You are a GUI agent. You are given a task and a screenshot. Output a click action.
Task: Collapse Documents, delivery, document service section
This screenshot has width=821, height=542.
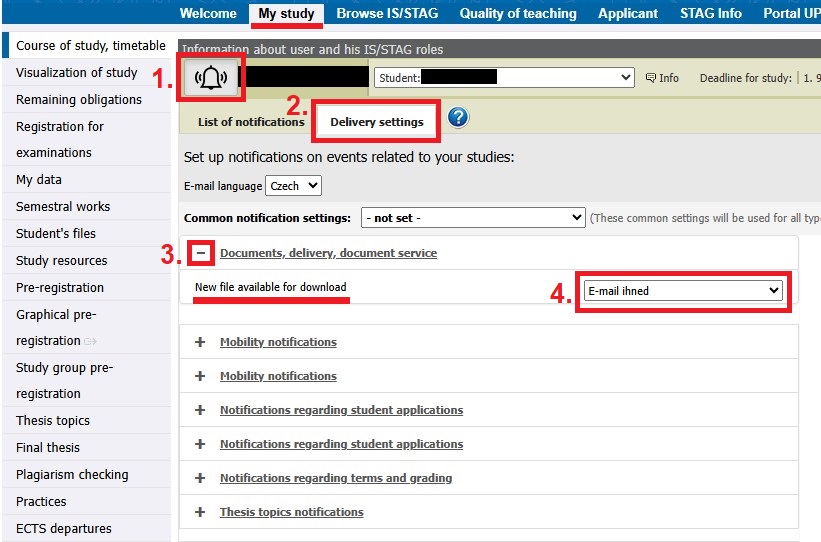(x=201, y=254)
